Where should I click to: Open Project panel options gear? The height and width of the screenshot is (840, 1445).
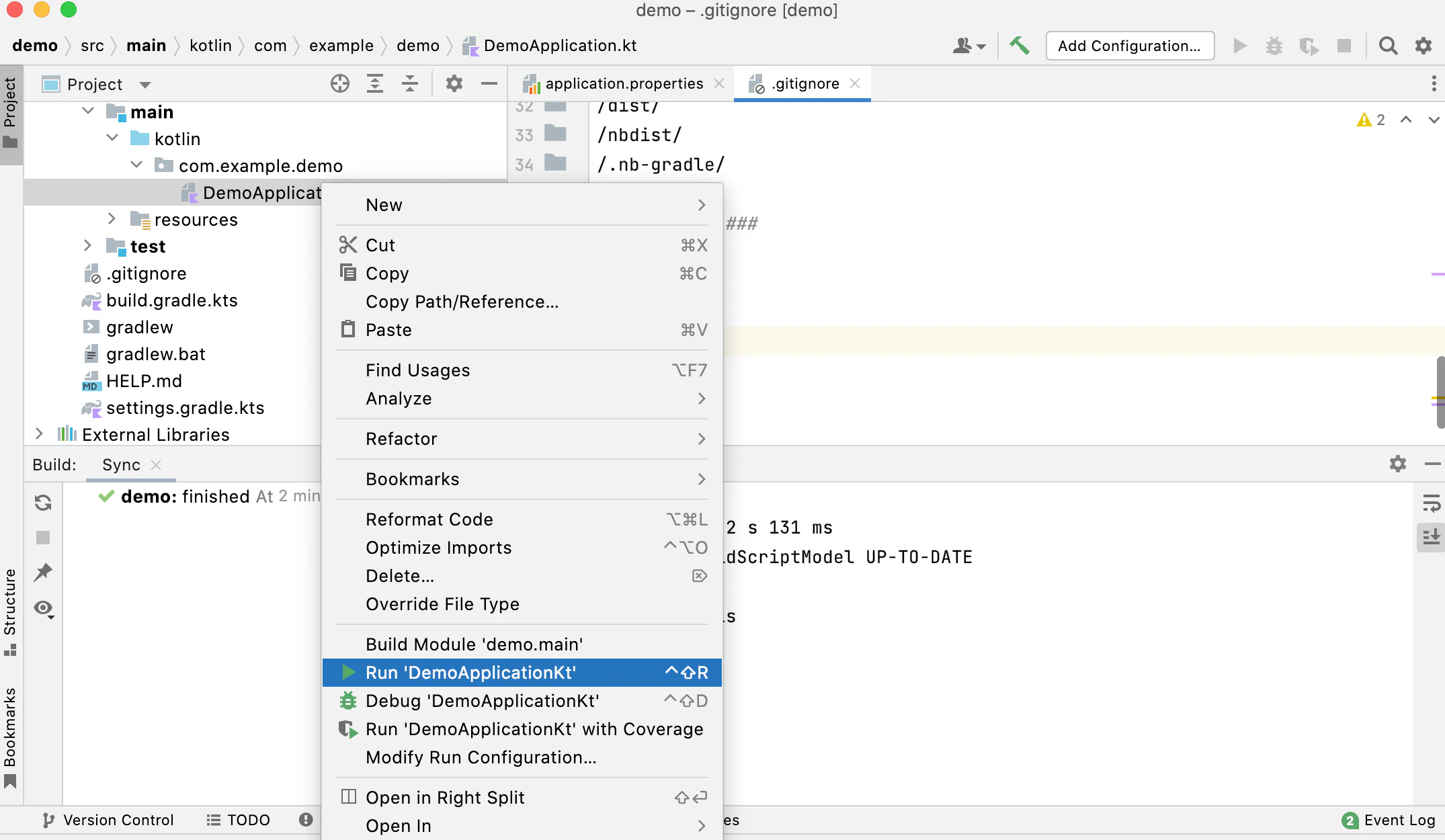click(454, 84)
